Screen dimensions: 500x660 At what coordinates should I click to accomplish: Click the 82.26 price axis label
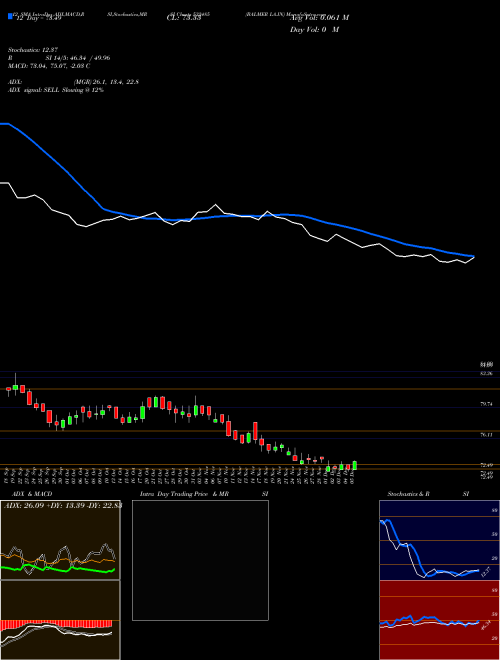pos(487,373)
